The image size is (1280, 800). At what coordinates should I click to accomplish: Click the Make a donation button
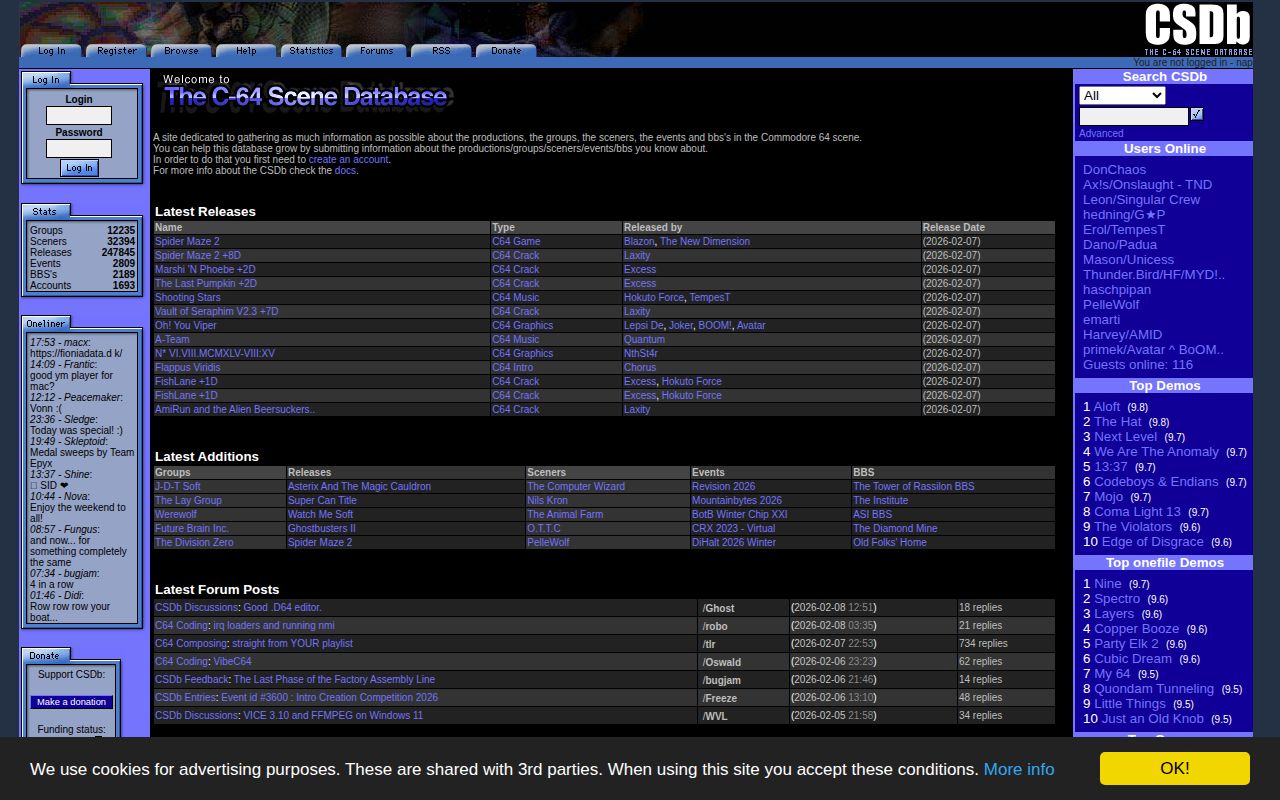[71, 701]
